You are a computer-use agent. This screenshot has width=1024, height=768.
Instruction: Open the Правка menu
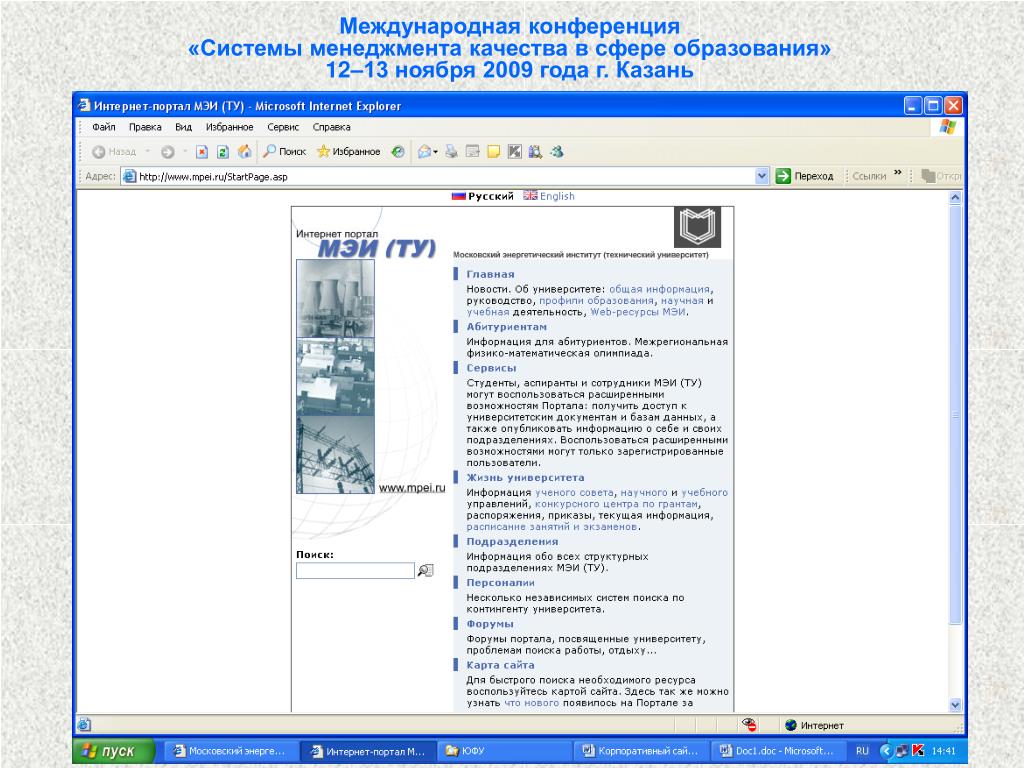click(x=145, y=127)
